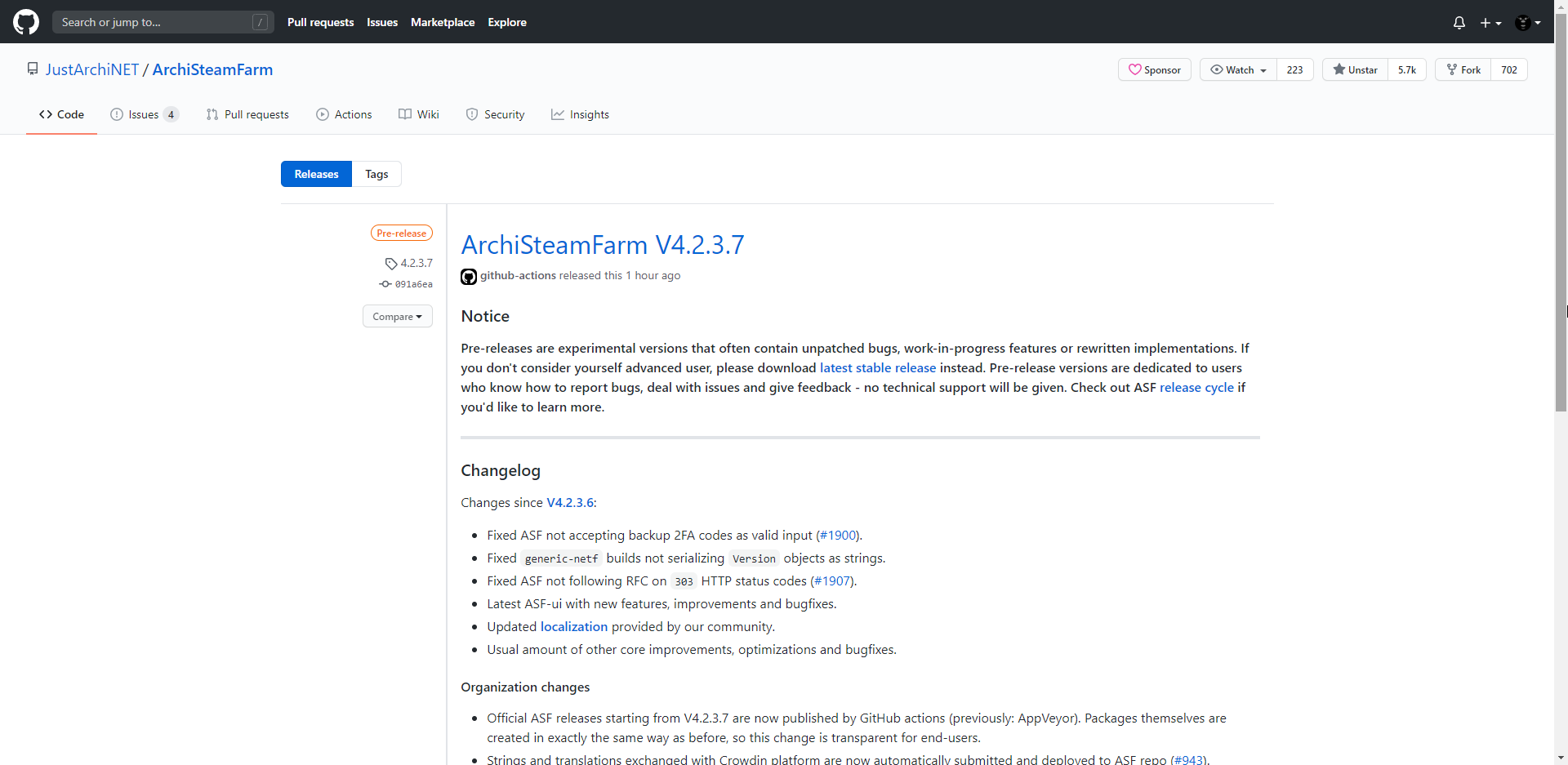Open the Security tab
Image resolution: width=1568 pixels, height=765 pixels.
[x=495, y=114]
